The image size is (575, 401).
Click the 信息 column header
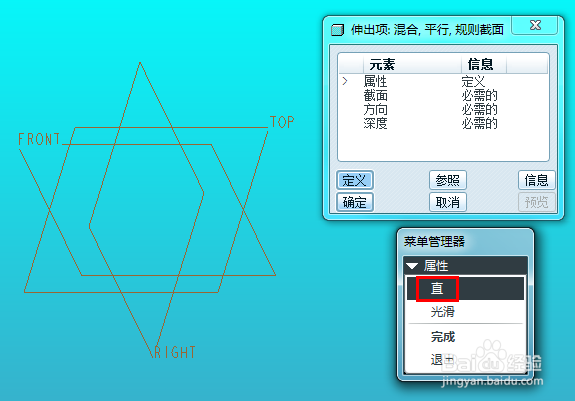[x=484, y=65]
